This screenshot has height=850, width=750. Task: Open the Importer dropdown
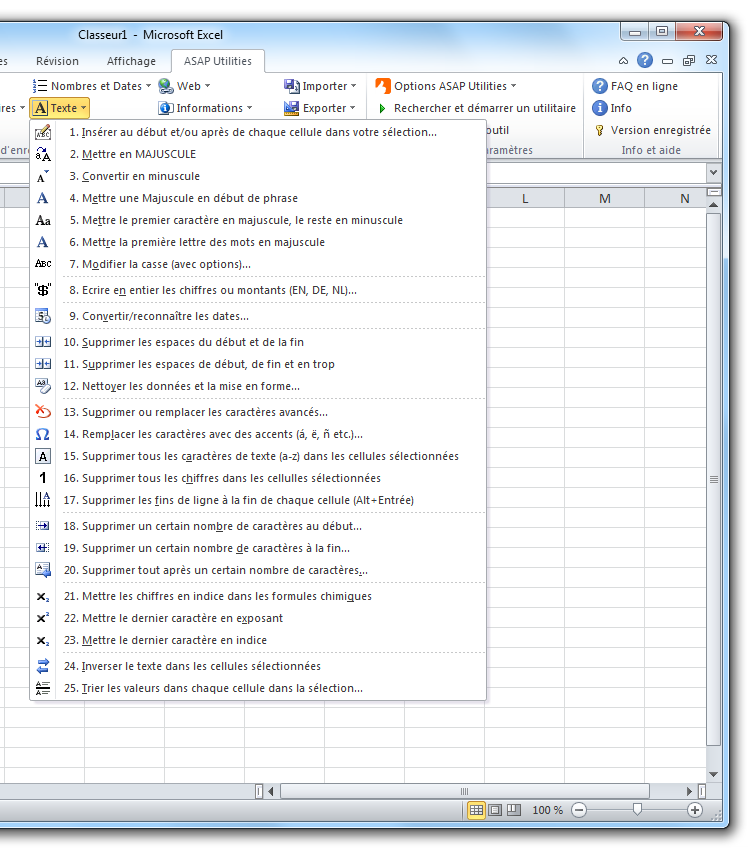pos(320,86)
